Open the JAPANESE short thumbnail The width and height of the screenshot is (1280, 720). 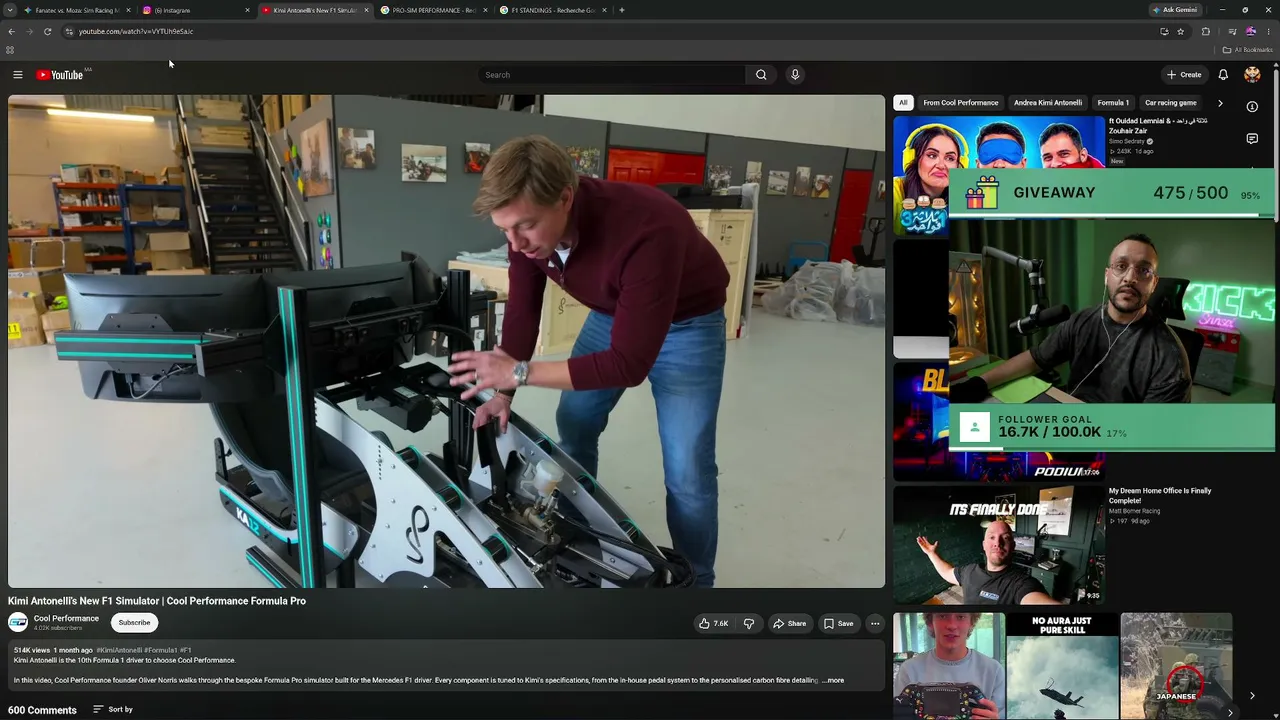[1176, 667]
